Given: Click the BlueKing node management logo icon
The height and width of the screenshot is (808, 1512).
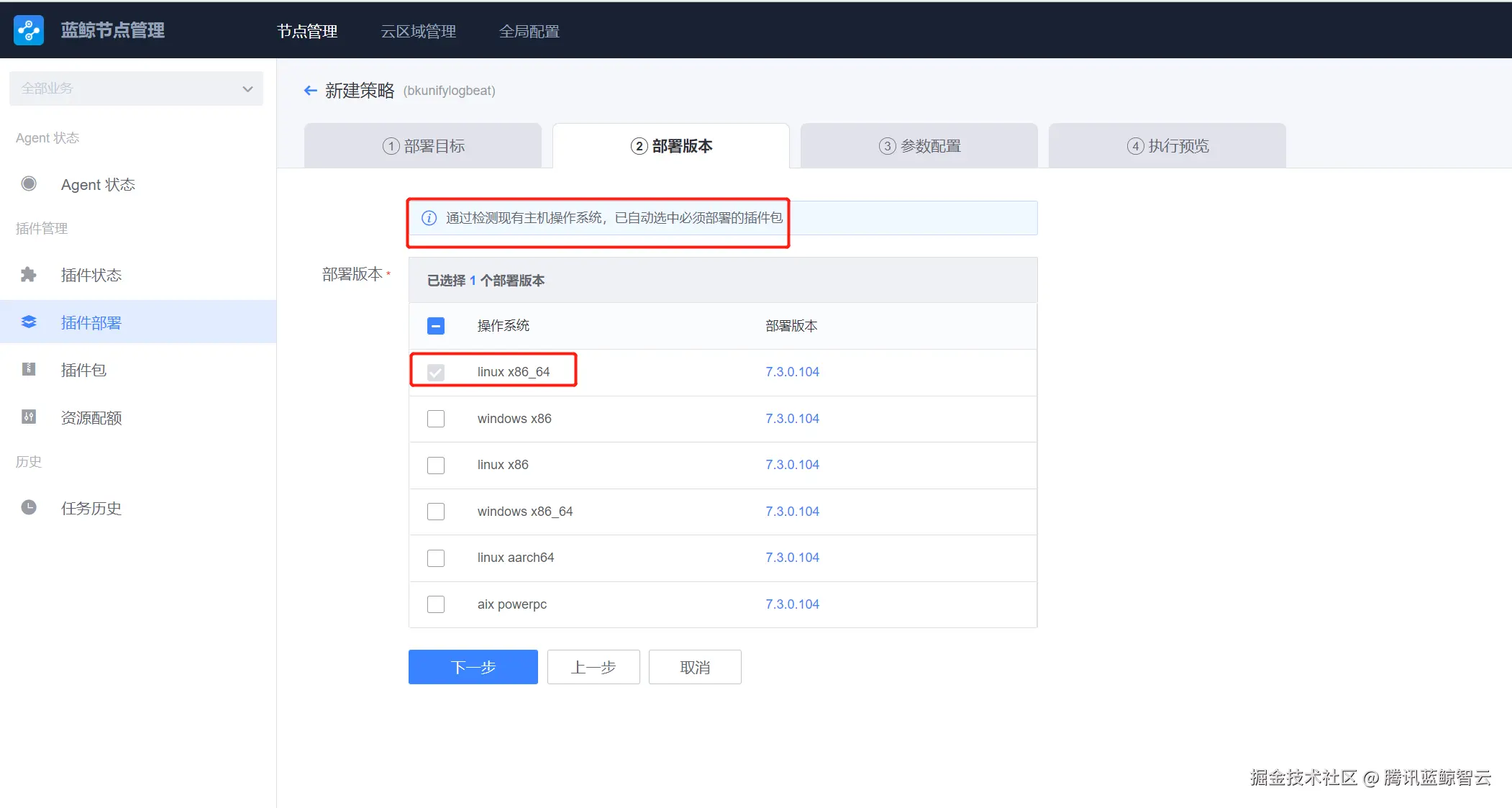Looking at the screenshot, I should tap(29, 30).
